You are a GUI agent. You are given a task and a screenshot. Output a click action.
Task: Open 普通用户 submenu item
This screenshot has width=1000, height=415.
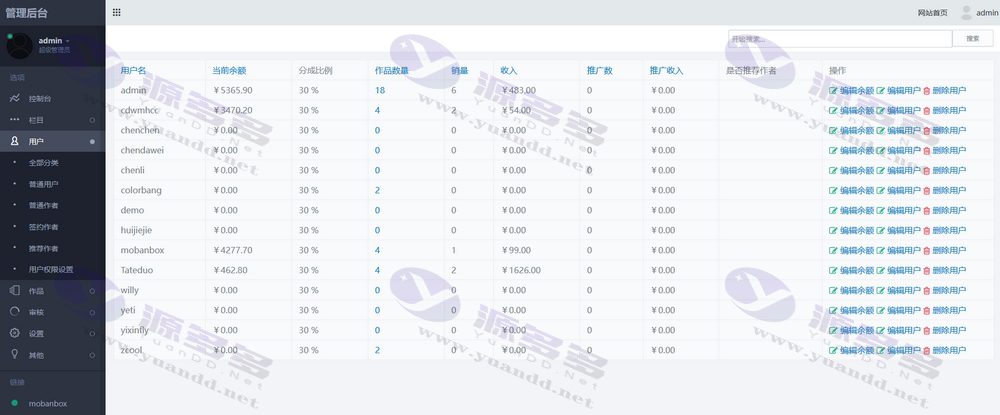click(x=43, y=184)
